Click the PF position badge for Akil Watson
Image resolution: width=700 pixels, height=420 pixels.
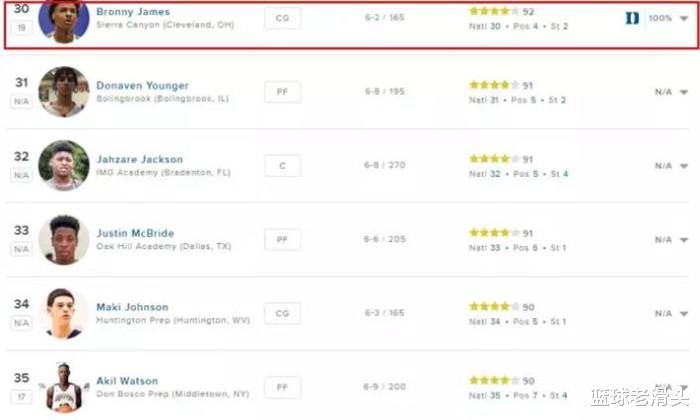(283, 387)
